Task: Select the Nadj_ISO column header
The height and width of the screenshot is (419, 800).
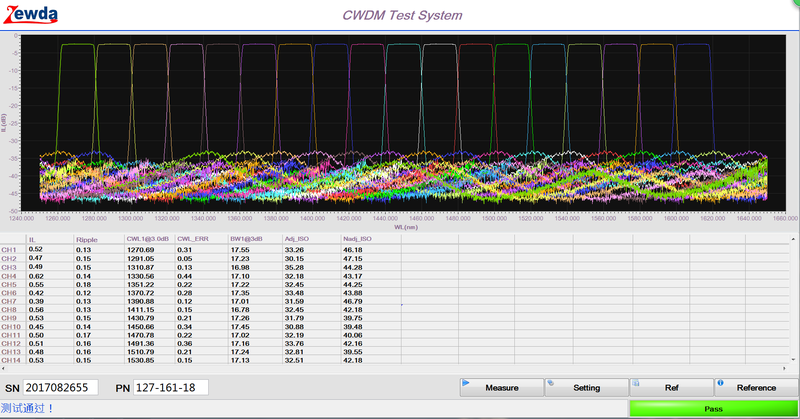Action: [357, 239]
